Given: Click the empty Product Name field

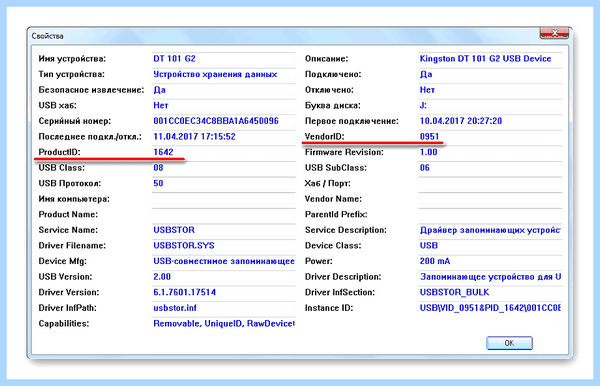Looking at the screenshot, I should click(224, 215).
